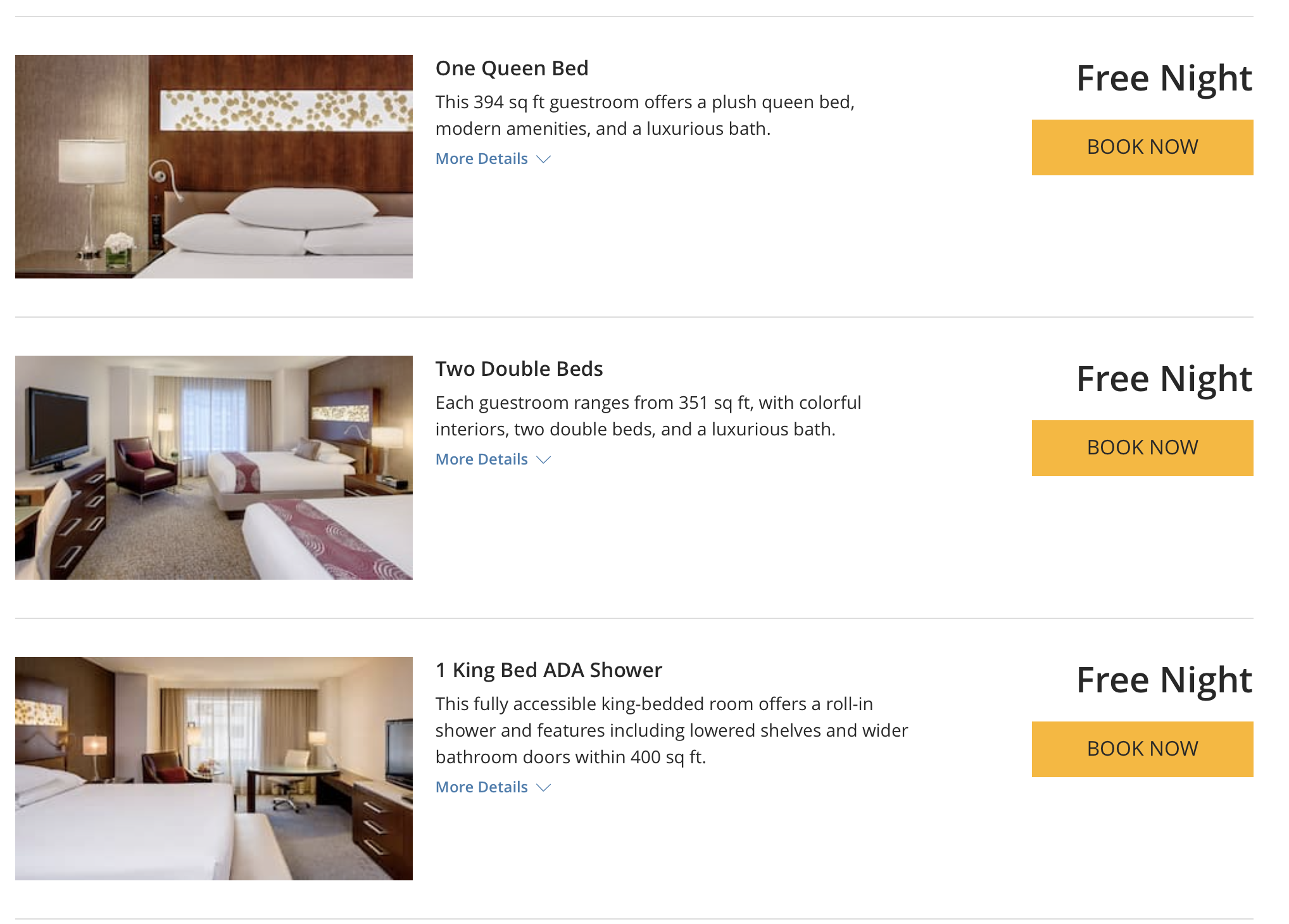Click the chevron beside King Bed ADA More Details
The height and width of the screenshot is (924, 1289).
click(544, 789)
